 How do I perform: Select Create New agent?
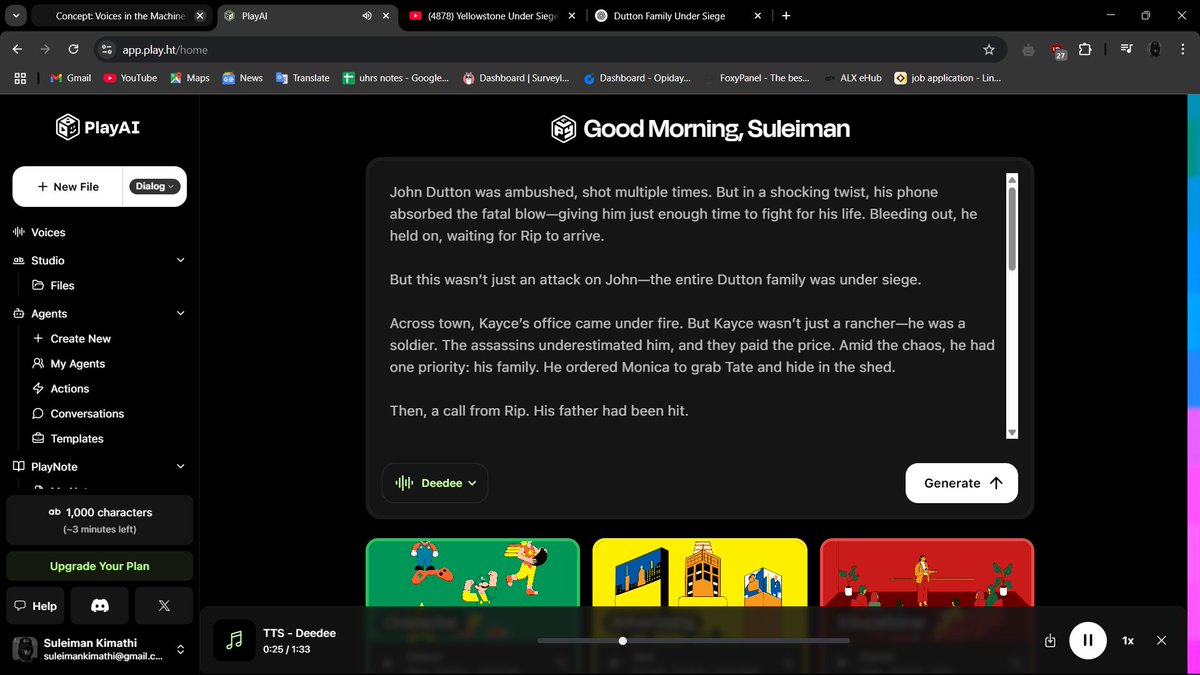pos(72,339)
